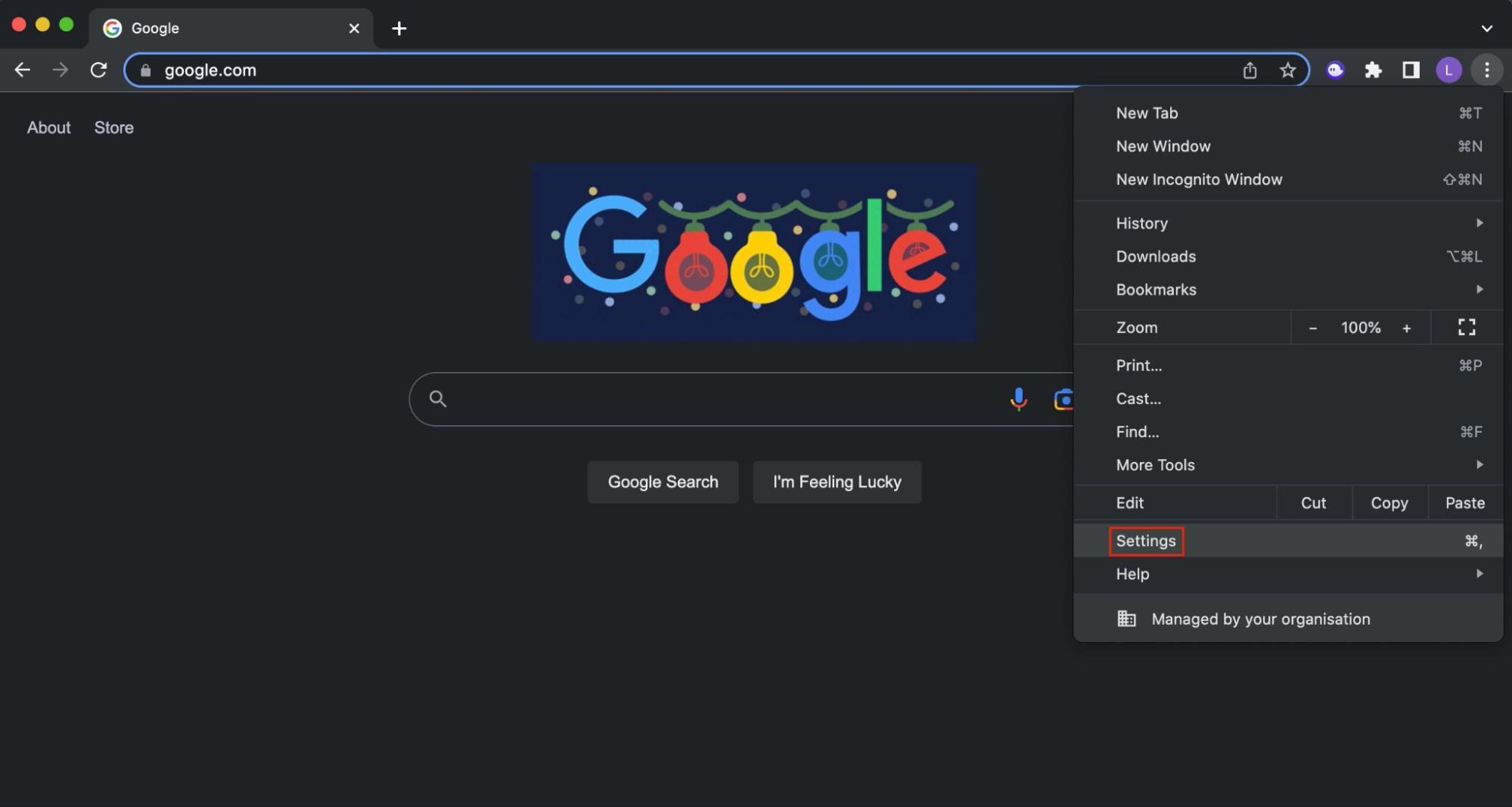Close the Google tab

pos(353,28)
